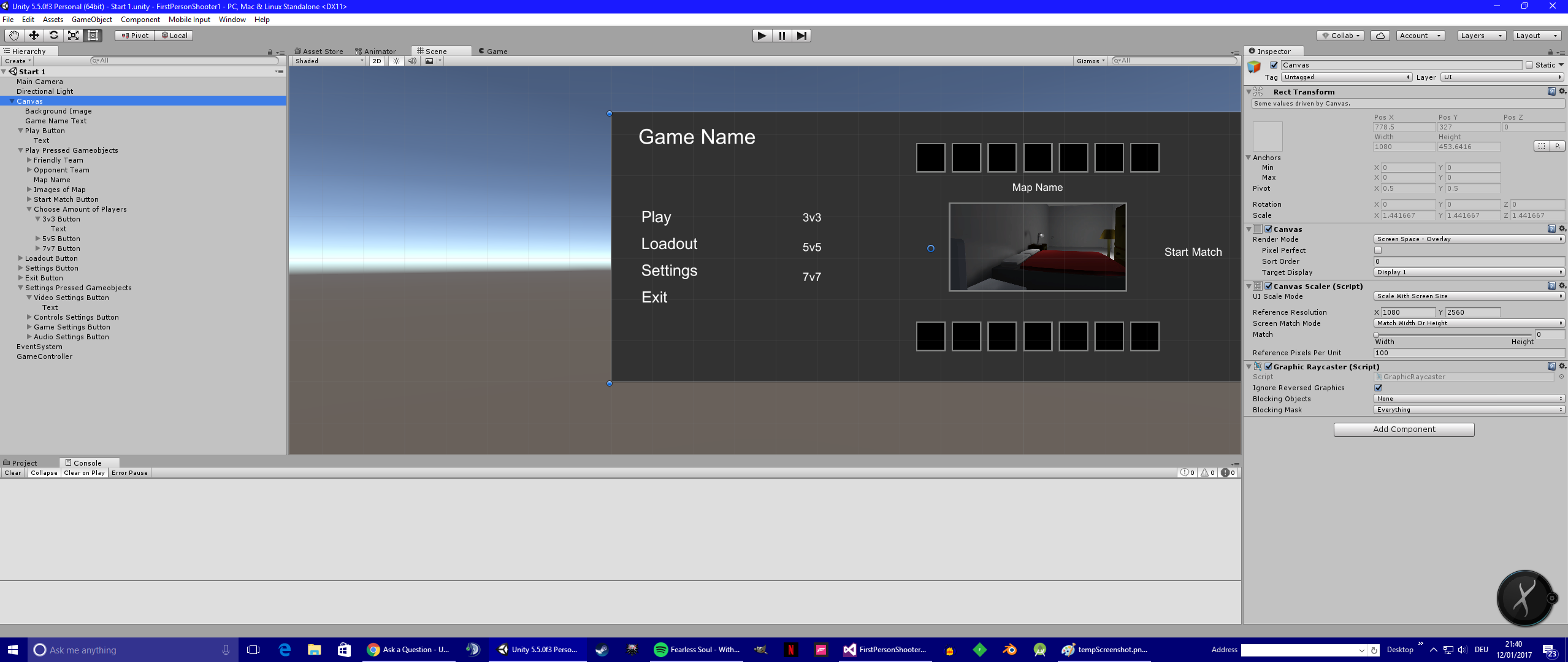The image size is (1568, 662).
Task: Expand the Loadout Button hierarchy item
Action: (20, 258)
